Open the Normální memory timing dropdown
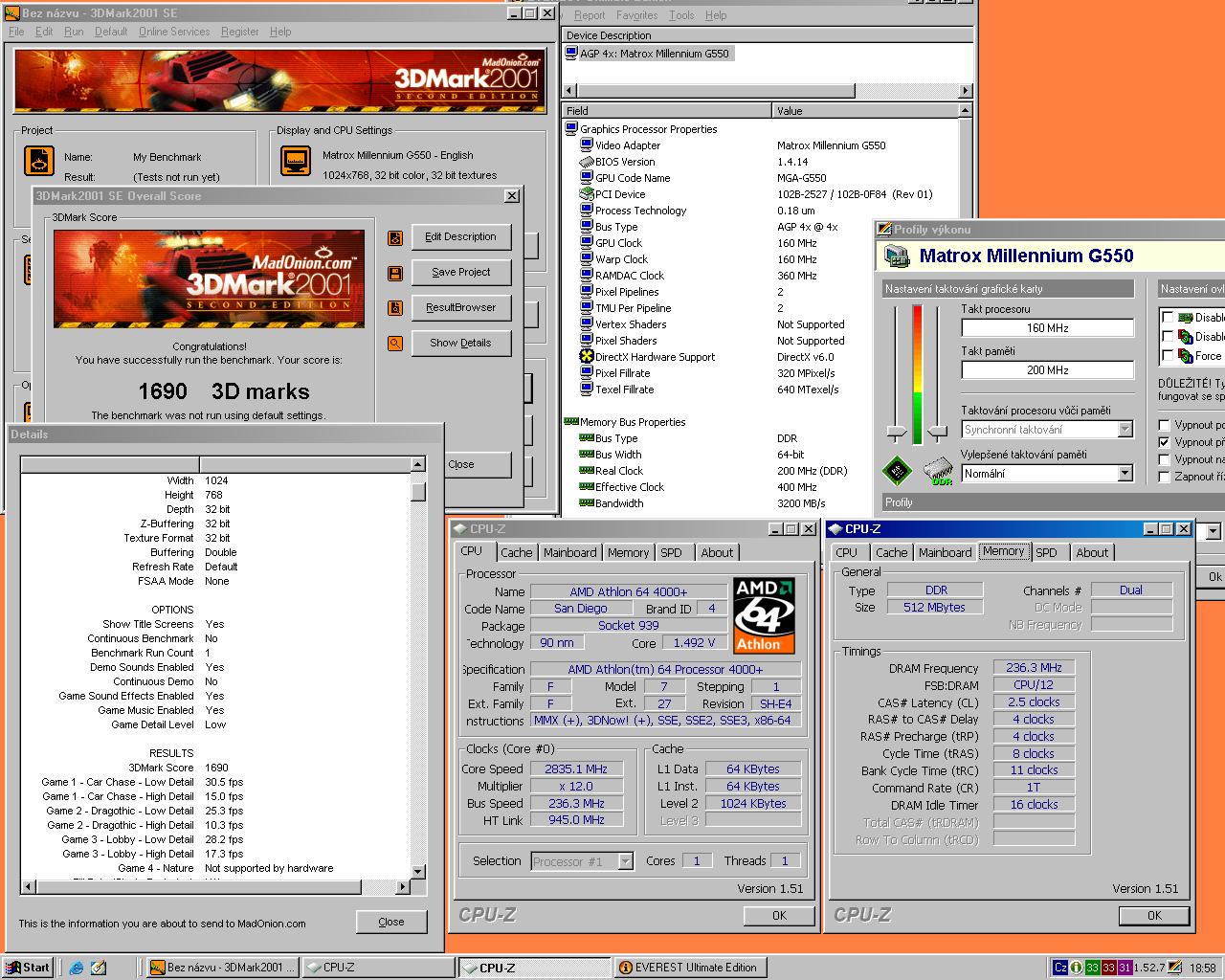Image resolution: width=1225 pixels, height=980 pixels. pyautogui.click(x=1125, y=474)
